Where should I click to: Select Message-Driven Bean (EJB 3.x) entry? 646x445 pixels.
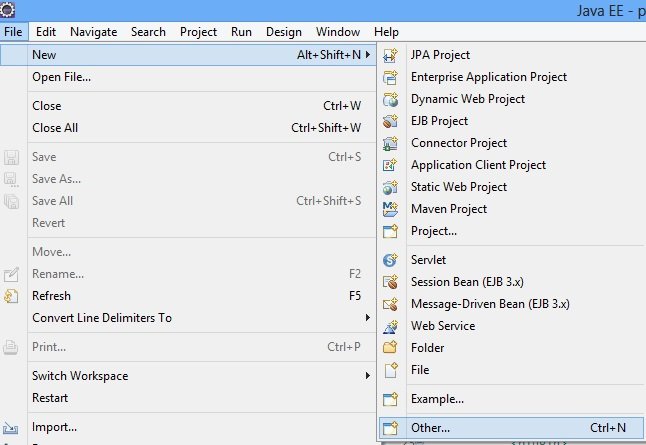(x=511, y=304)
